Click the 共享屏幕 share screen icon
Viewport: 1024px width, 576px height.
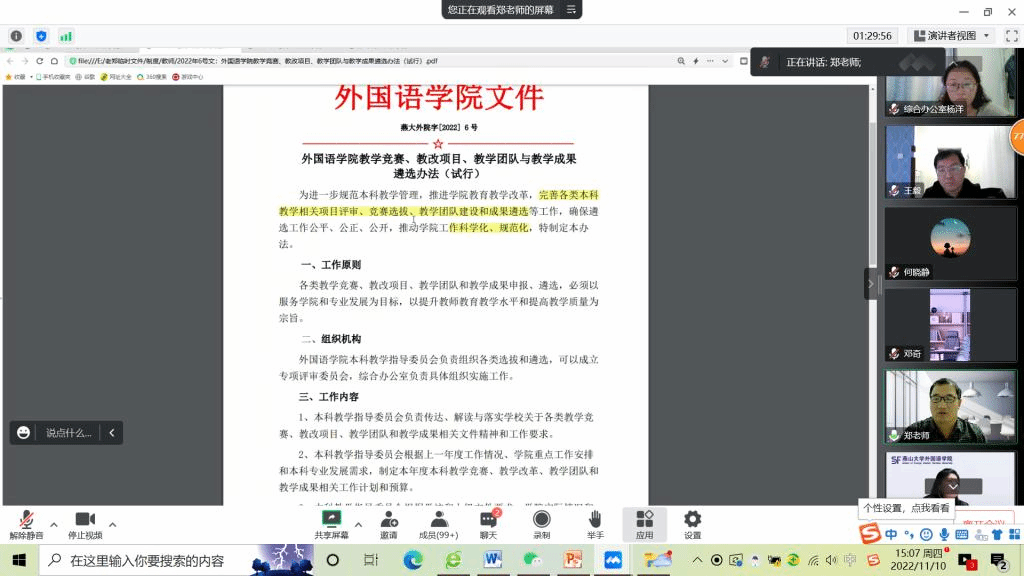click(x=331, y=519)
